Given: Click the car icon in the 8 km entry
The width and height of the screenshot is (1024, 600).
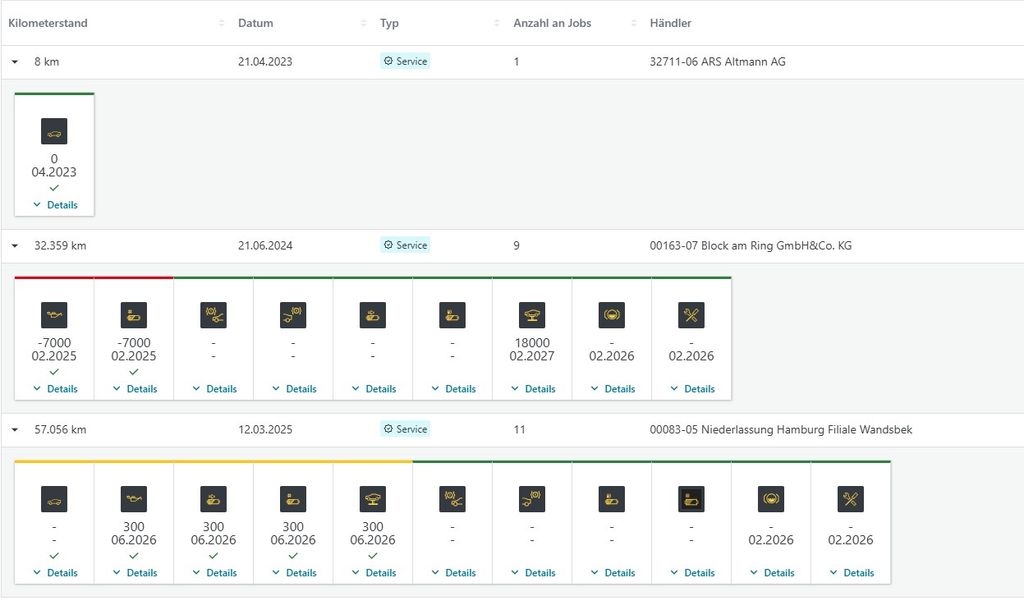Looking at the screenshot, I should click(x=54, y=132).
